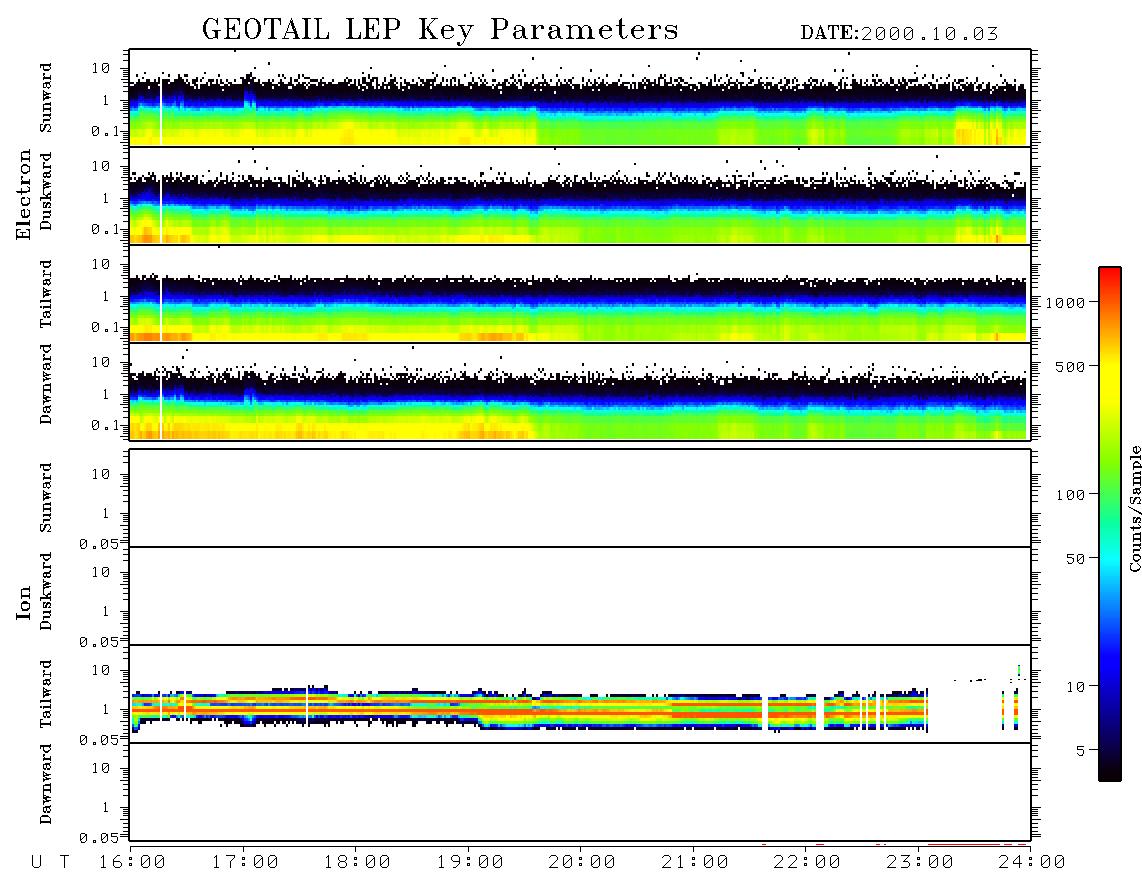Screen dimensions: 1142x880
Task: Select the Ion "Duskward" axis label
Action: [46, 591]
